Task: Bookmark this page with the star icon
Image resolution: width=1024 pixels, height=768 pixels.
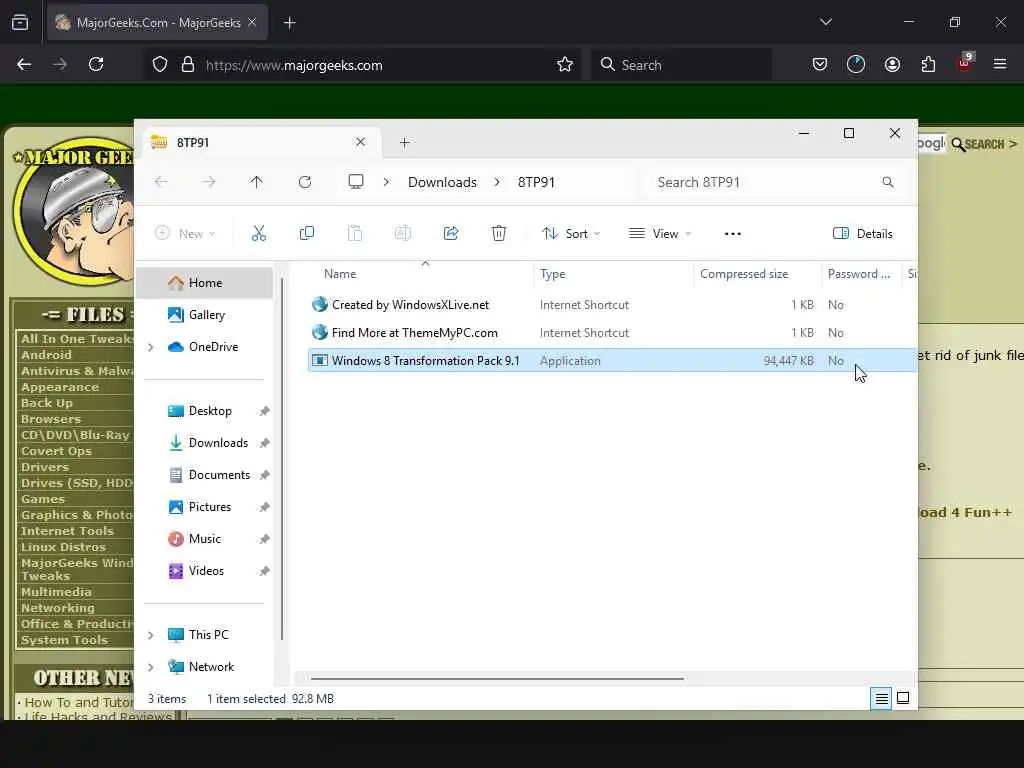Action: tap(565, 64)
